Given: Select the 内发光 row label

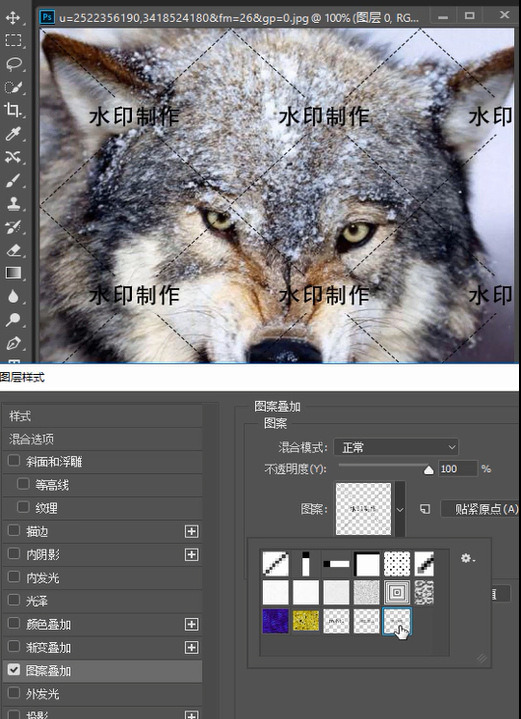Looking at the screenshot, I should click(43, 578).
